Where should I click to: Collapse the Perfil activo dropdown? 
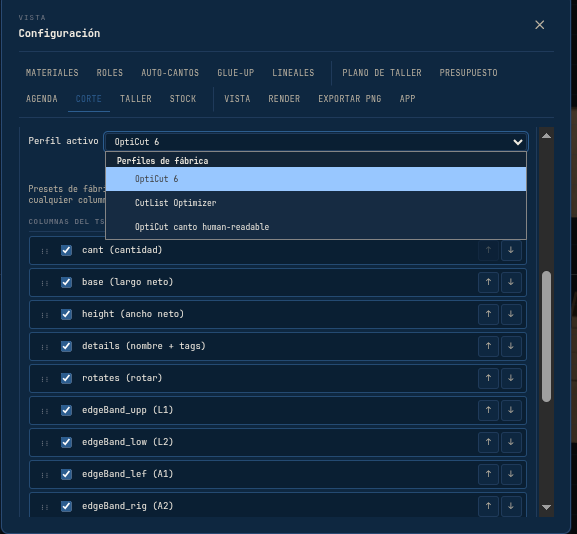coord(316,142)
